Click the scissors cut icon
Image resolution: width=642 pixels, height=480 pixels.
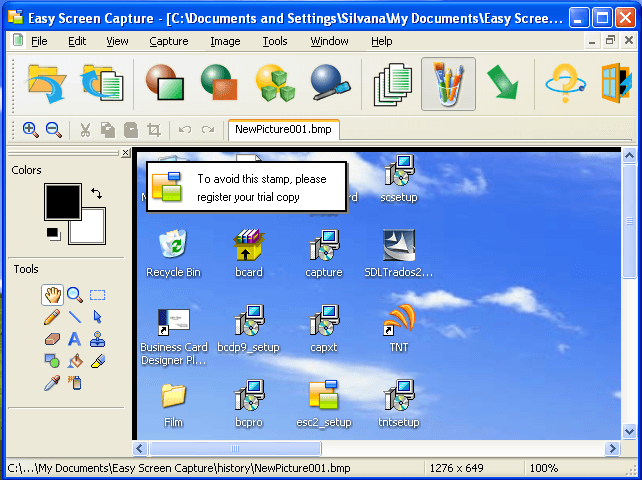[85, 130]
